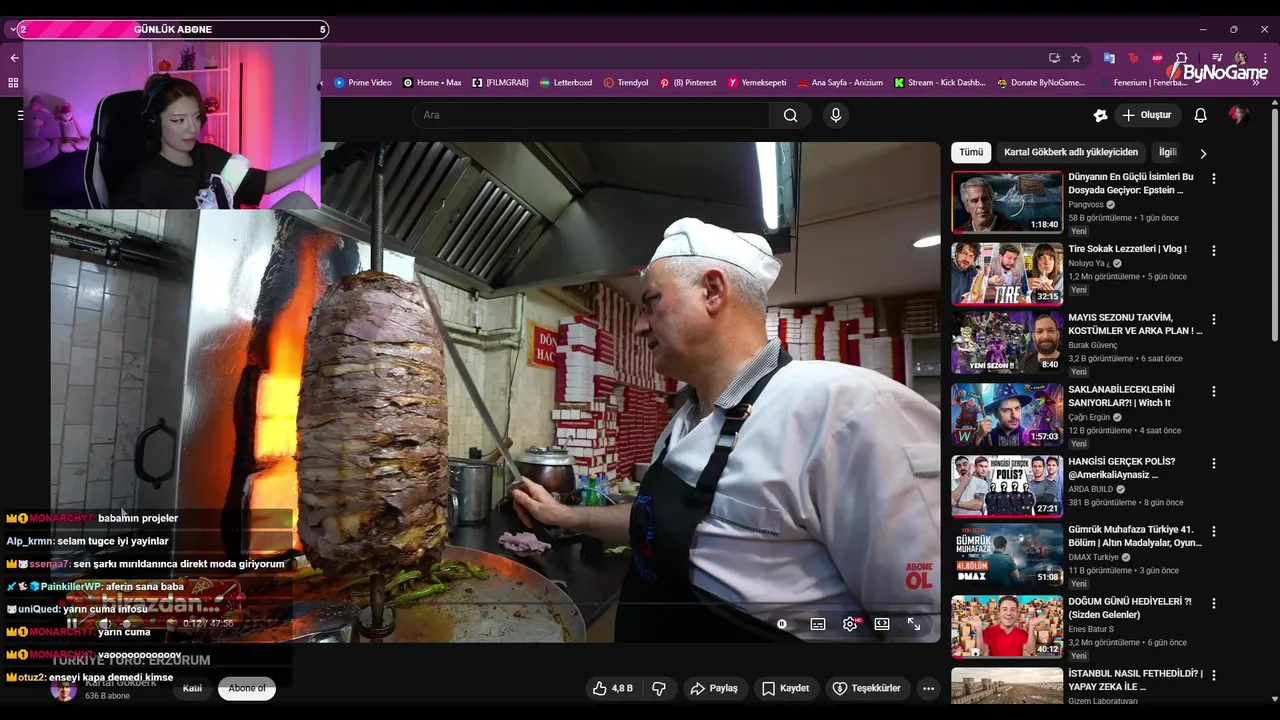Open the Yemeksepeti bookmark
1280x720 pixels.
click(x=757, y=83)
